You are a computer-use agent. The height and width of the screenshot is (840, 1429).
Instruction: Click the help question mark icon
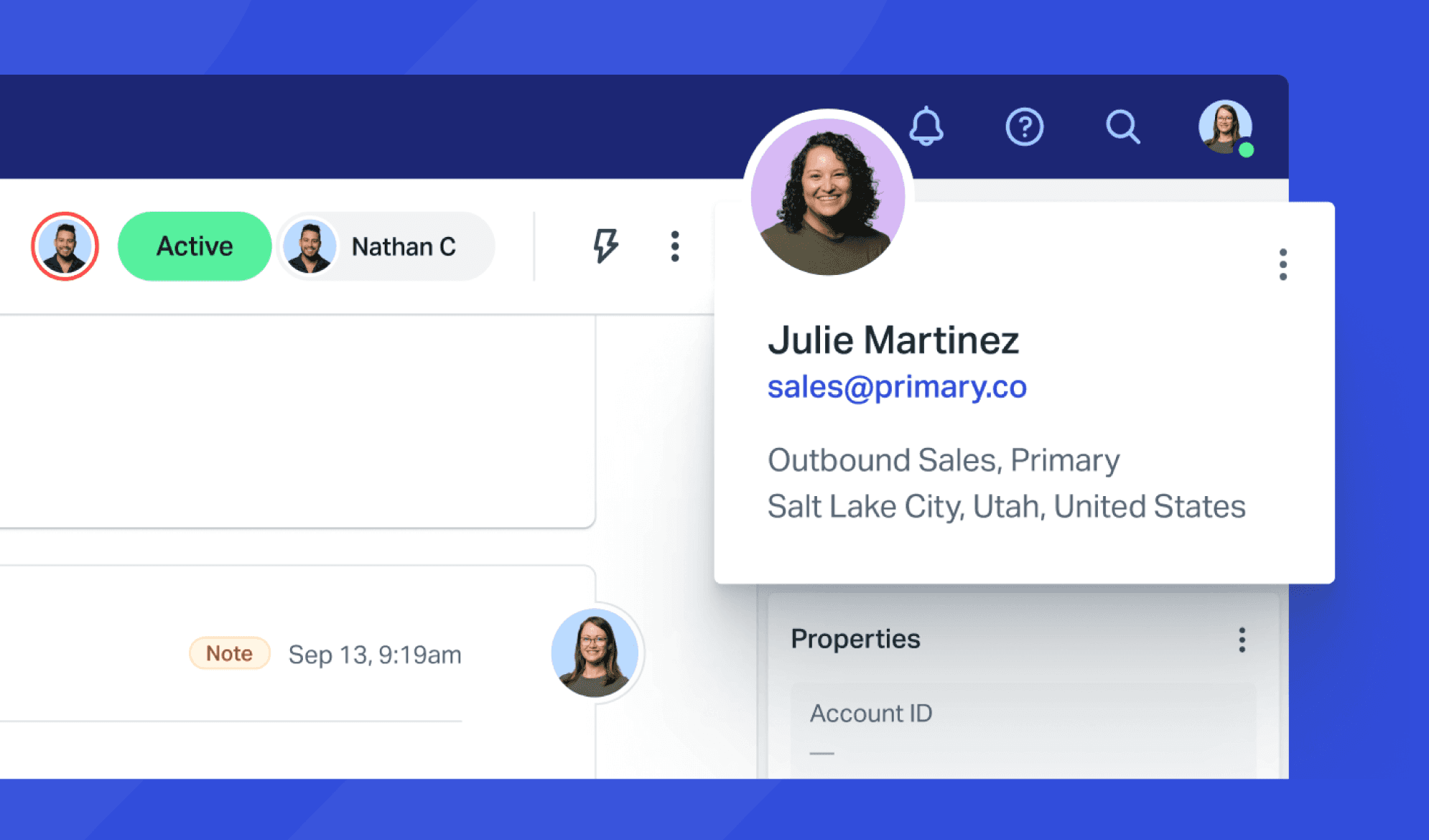(x=1024, y=127)
